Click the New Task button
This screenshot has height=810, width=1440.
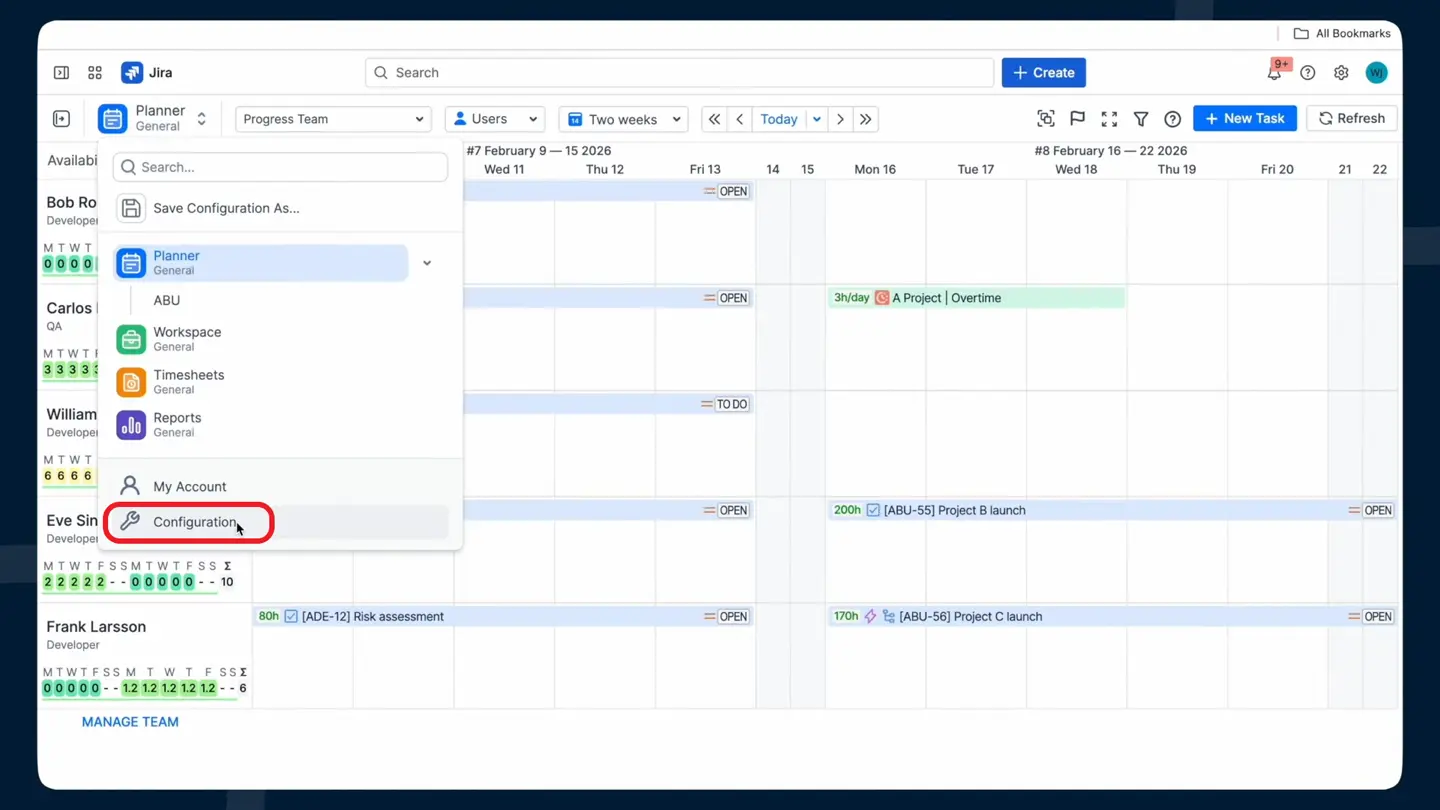tap(1245, 119)
